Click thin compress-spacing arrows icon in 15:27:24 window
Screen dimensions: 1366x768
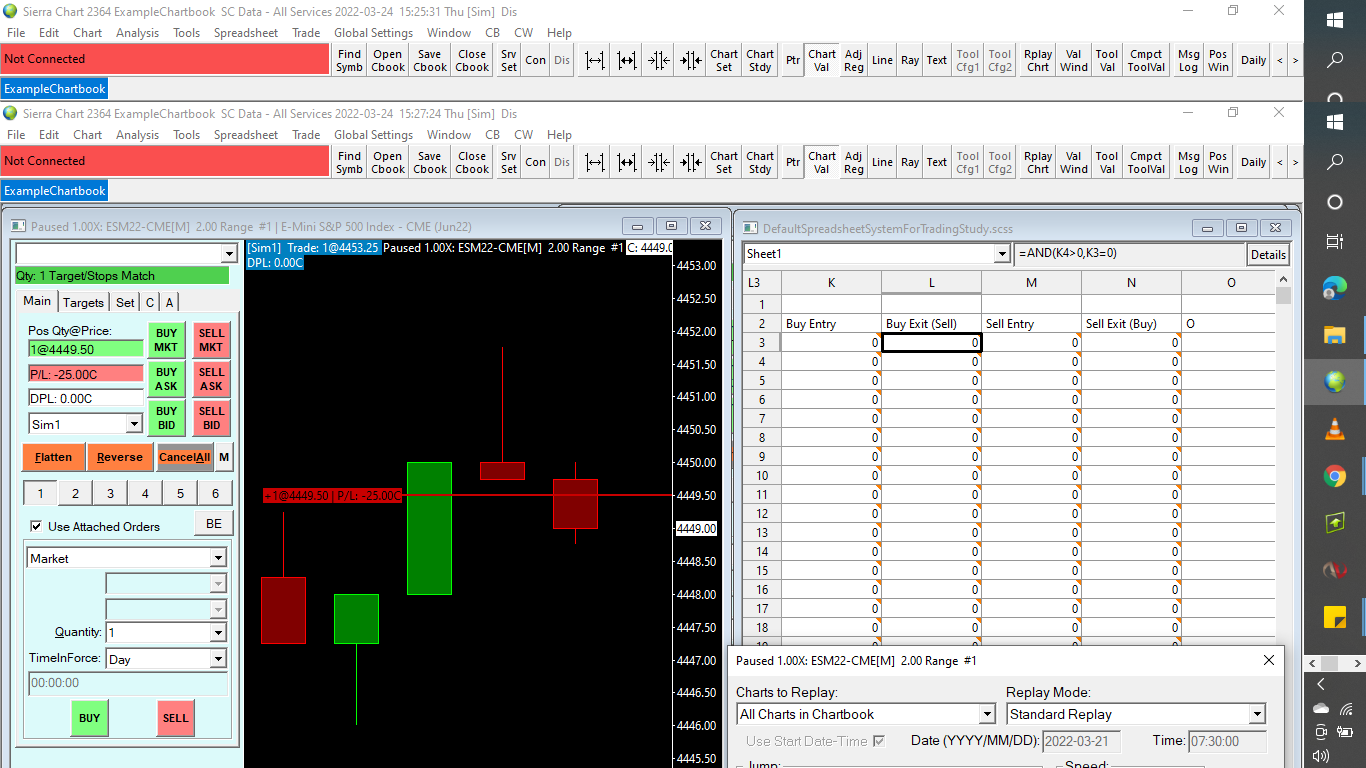[659, 162]
